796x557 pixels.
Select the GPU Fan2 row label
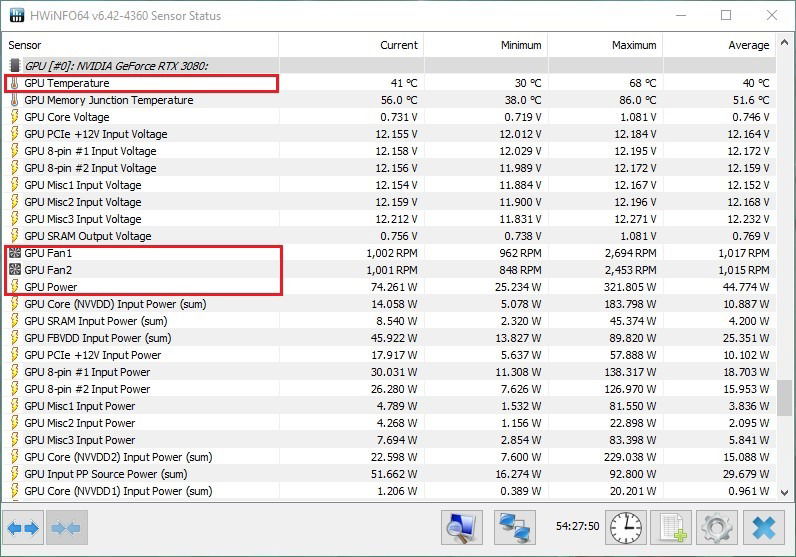click(x=48, y=270)
